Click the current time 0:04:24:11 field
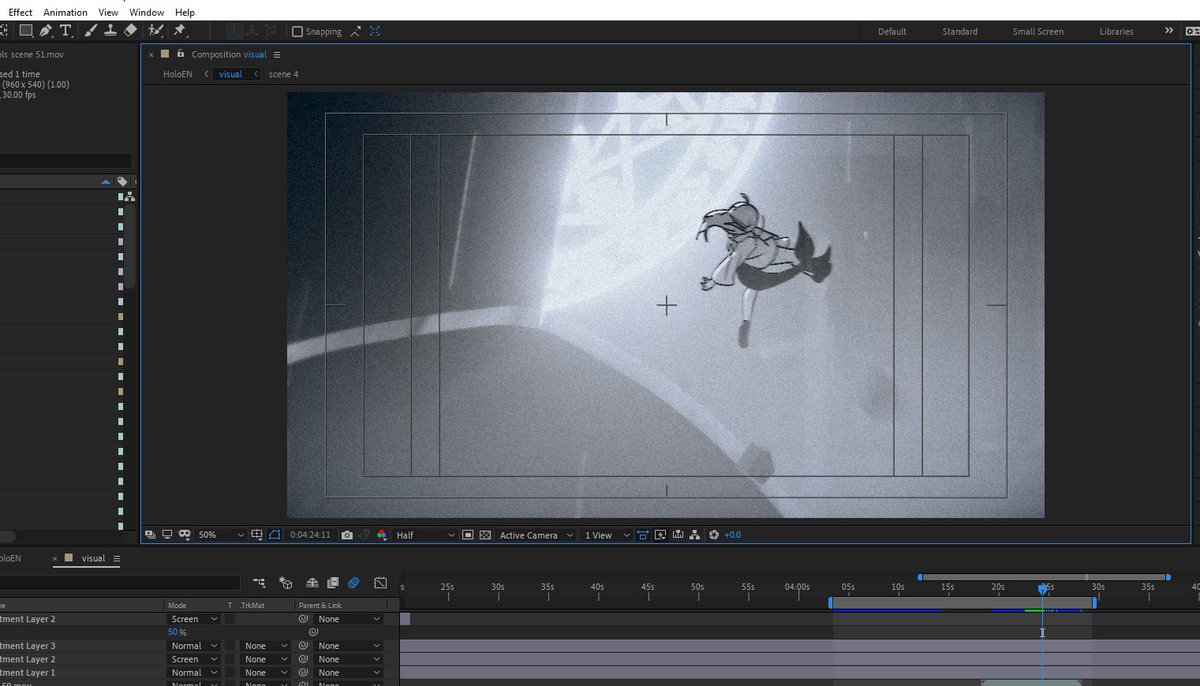Viewport: 1200px width, 686px height. click(x=310, y=535)
